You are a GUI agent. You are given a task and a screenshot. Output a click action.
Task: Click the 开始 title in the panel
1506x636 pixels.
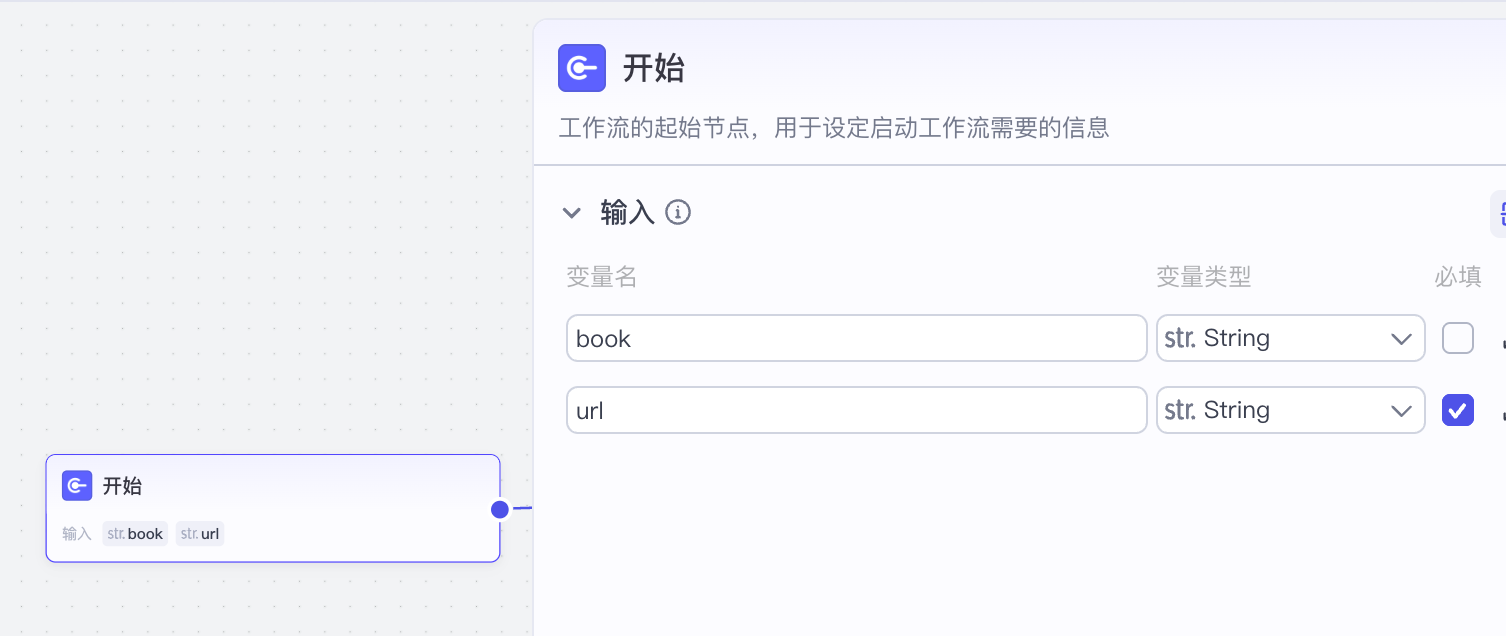click(654, 68)
